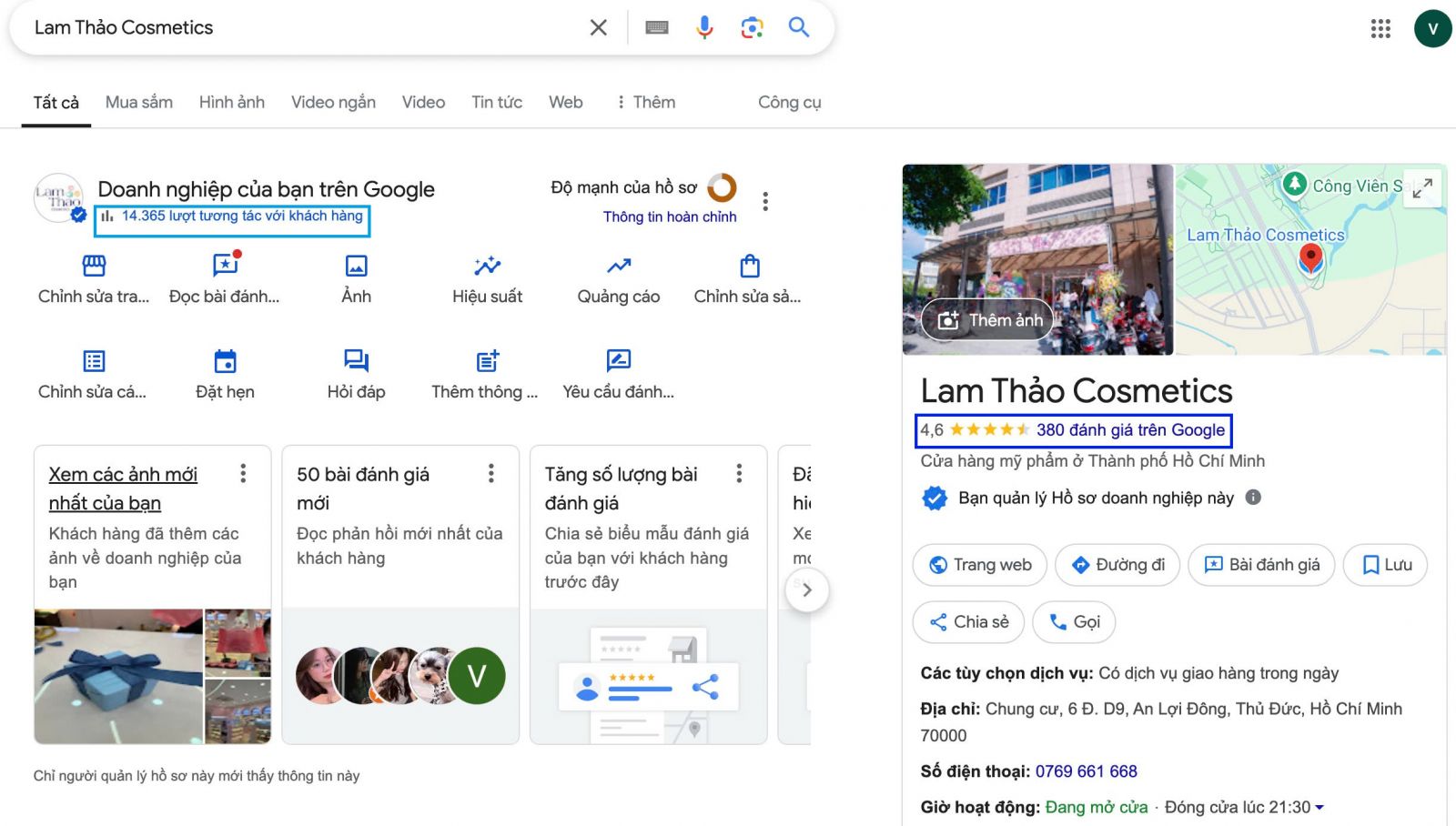Viewport: 1456px width, 826px height.
Task: Open reviewer avatars on 50 bài đánh giá card
Action: tap(400, 676)
